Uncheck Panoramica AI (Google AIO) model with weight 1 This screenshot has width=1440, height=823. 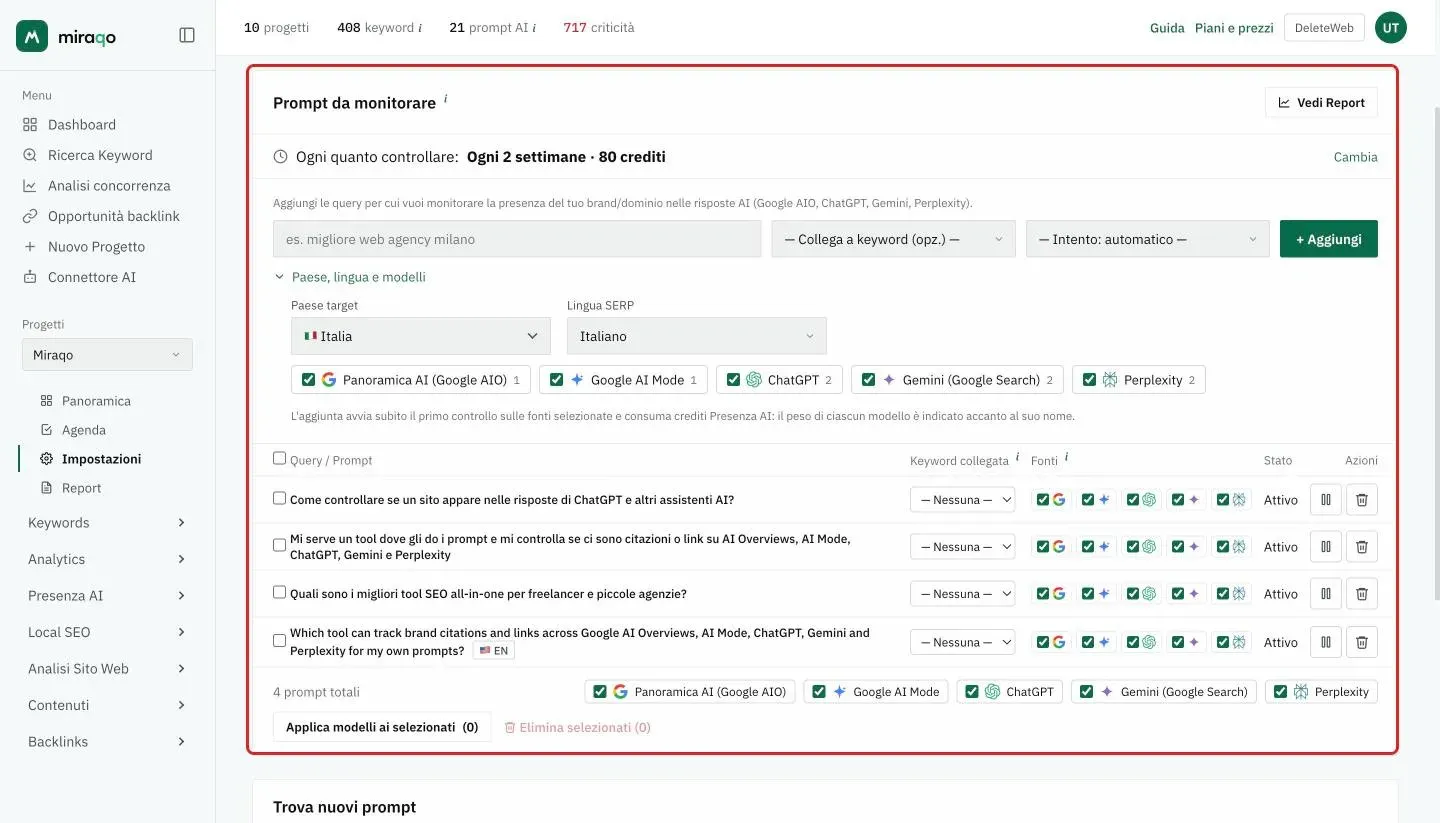[308, 380]
